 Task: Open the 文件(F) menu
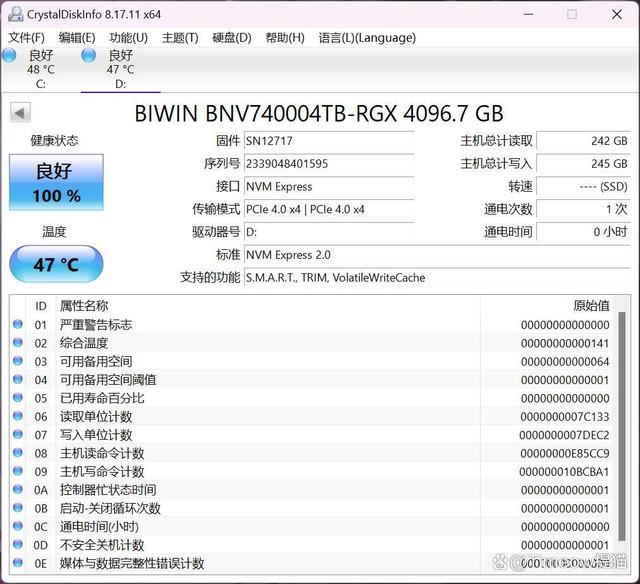click(x=26, y=38)
